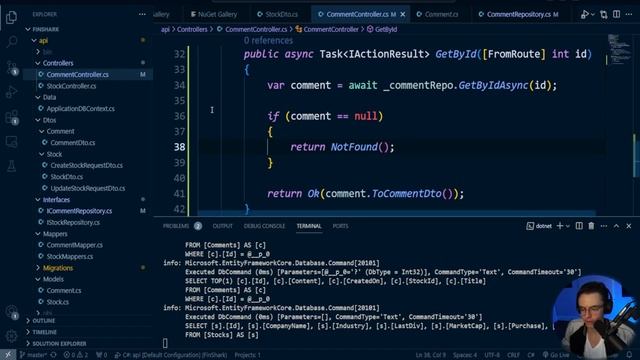This screenshot has width=640, height=360.
Task: Open the Ports panel tab
Action: point(340,226)
